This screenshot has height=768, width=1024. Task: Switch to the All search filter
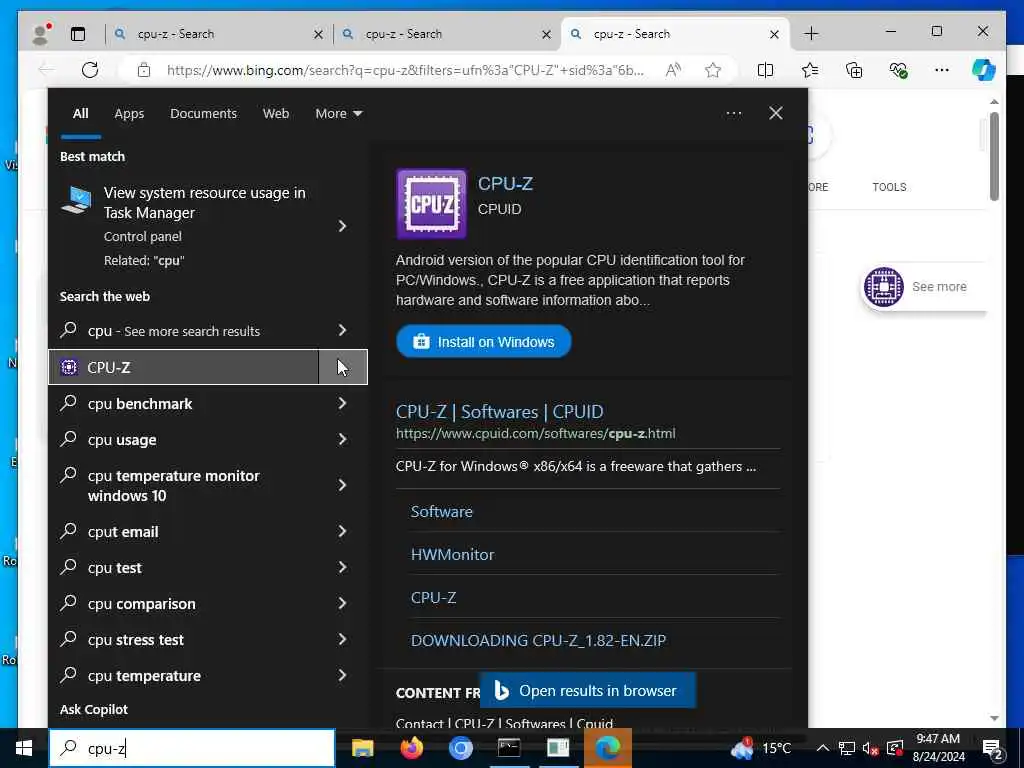pyautogui.click(x=80, y=114)
